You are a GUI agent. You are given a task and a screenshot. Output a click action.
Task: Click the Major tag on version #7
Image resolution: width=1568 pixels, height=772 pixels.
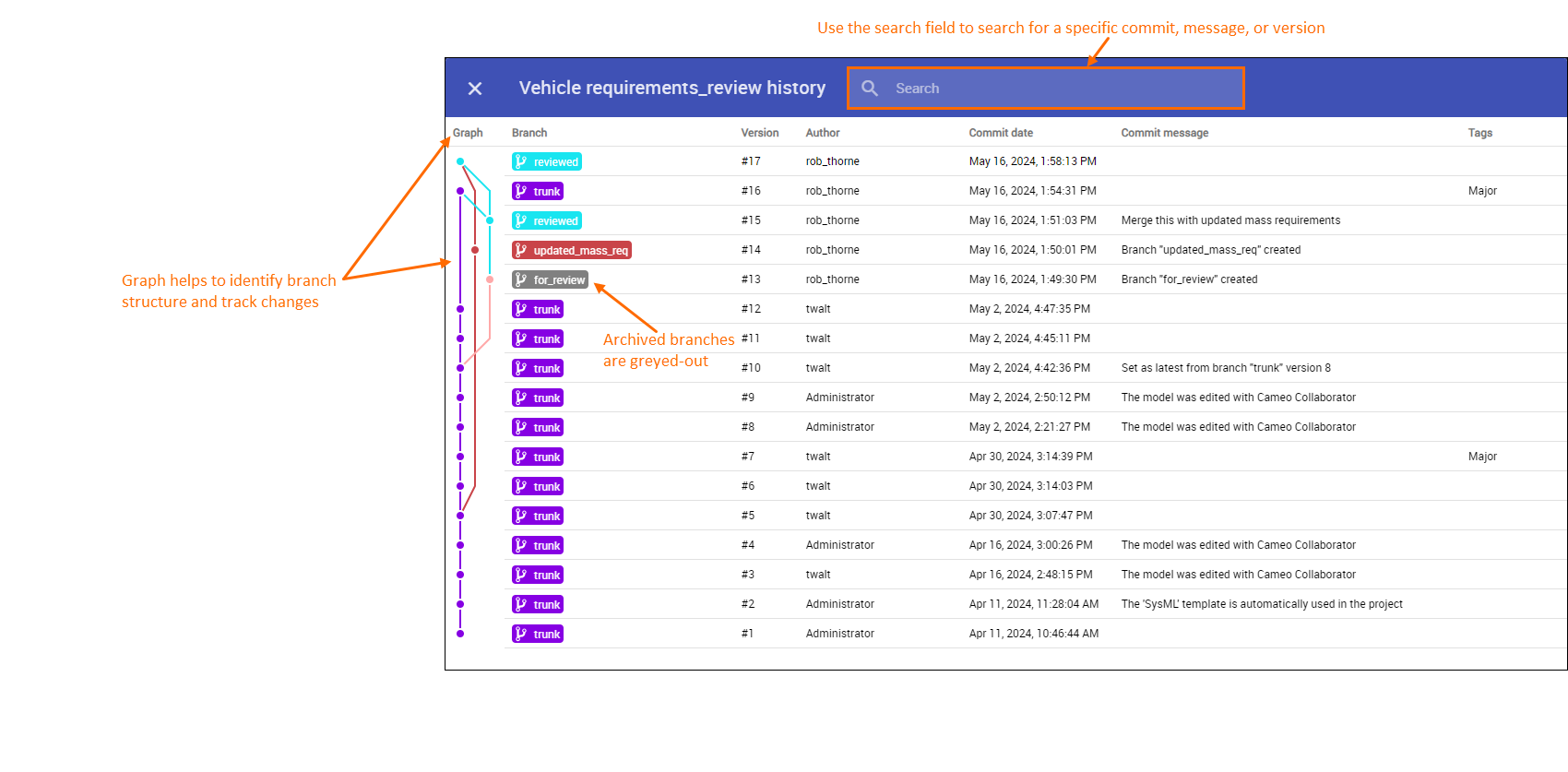click(x=1482, y=457)
